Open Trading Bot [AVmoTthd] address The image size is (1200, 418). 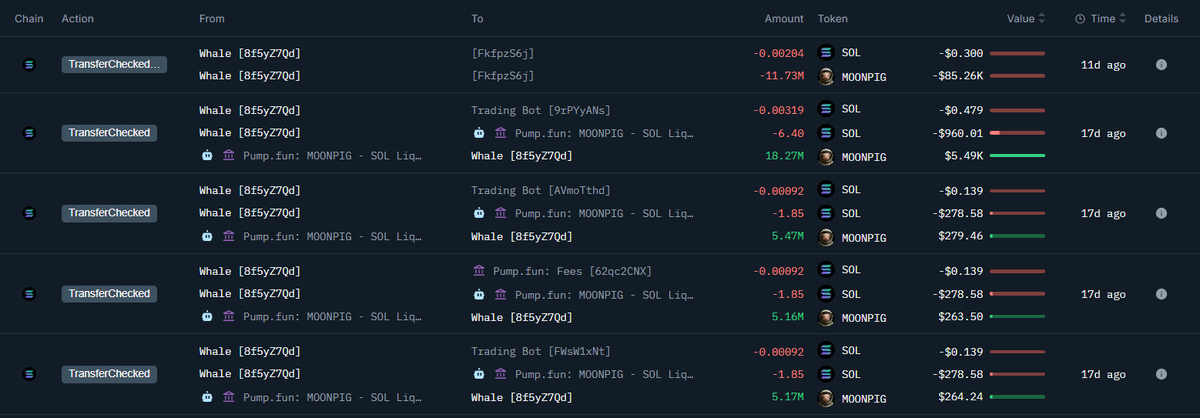(x=541, y=190)
